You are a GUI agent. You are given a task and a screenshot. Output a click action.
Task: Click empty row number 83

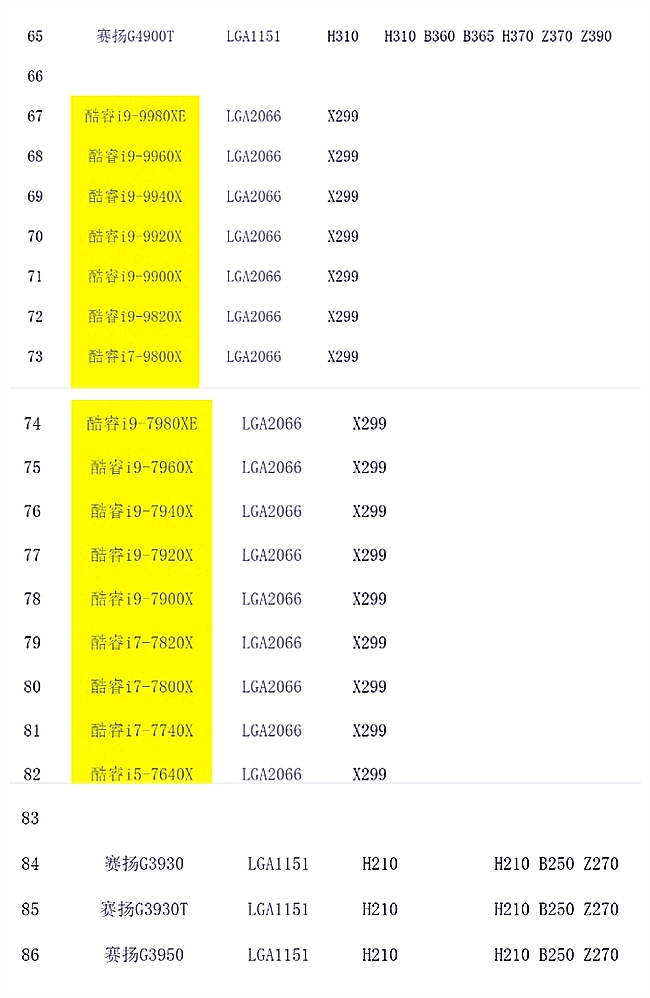(30, 818)
